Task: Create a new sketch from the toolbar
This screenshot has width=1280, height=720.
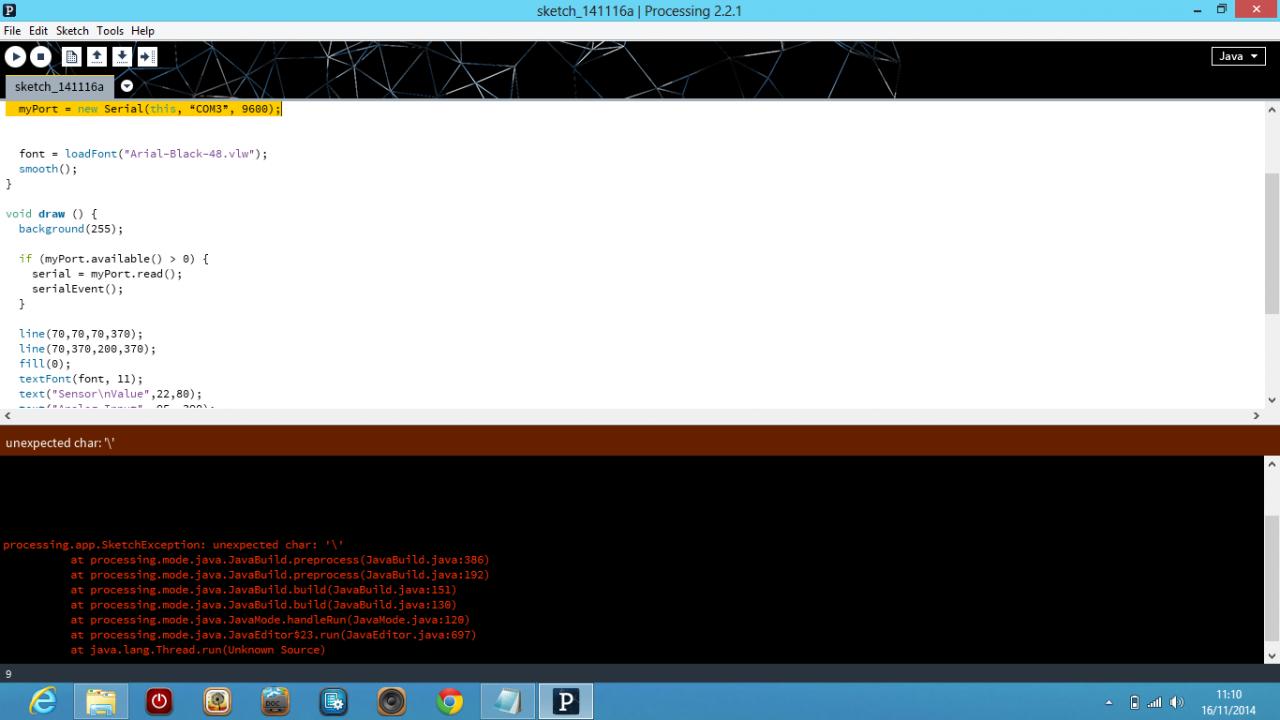Action: [72, 57]
